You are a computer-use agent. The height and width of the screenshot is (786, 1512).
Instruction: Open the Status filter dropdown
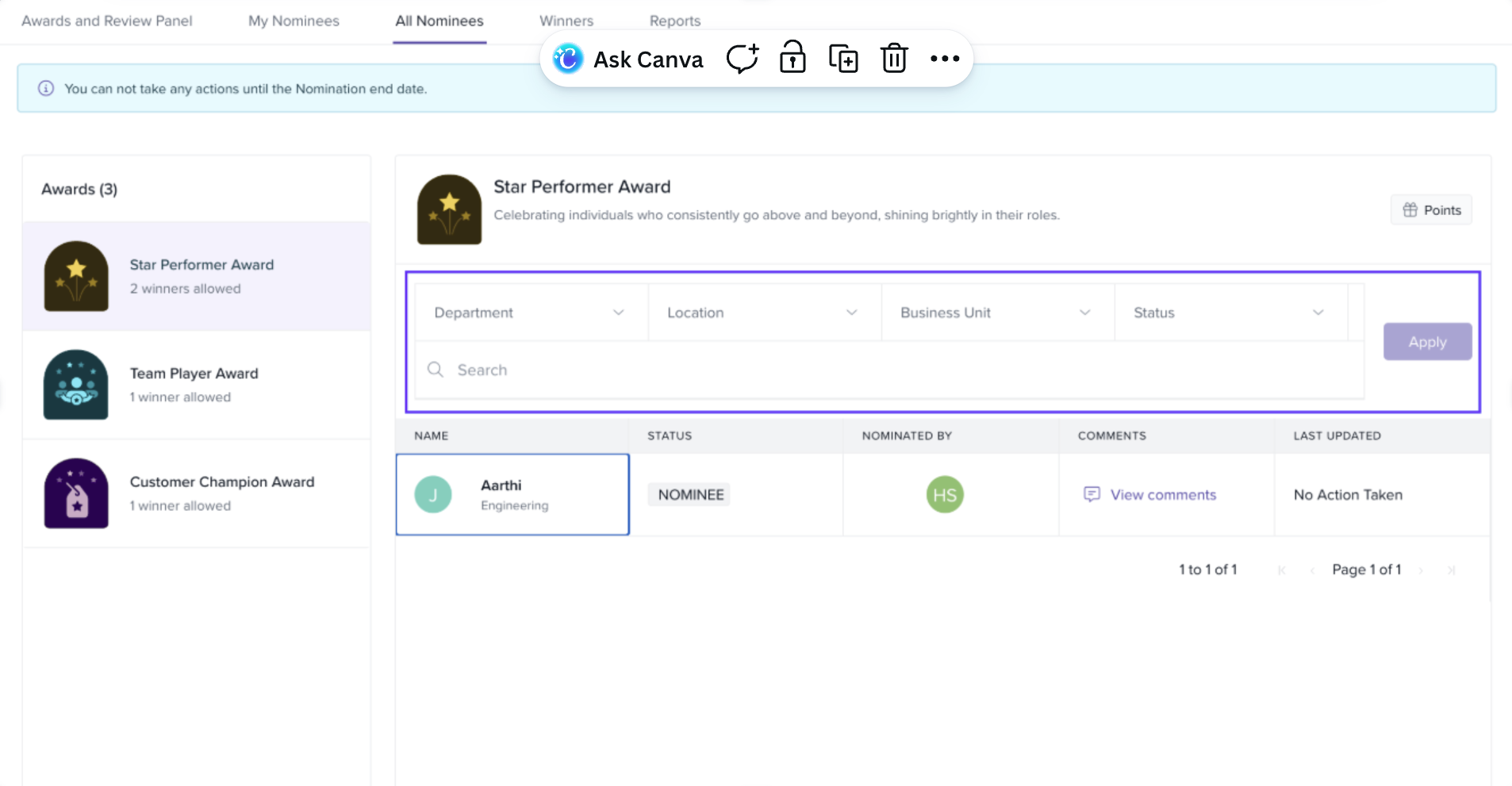(1230, 312)
